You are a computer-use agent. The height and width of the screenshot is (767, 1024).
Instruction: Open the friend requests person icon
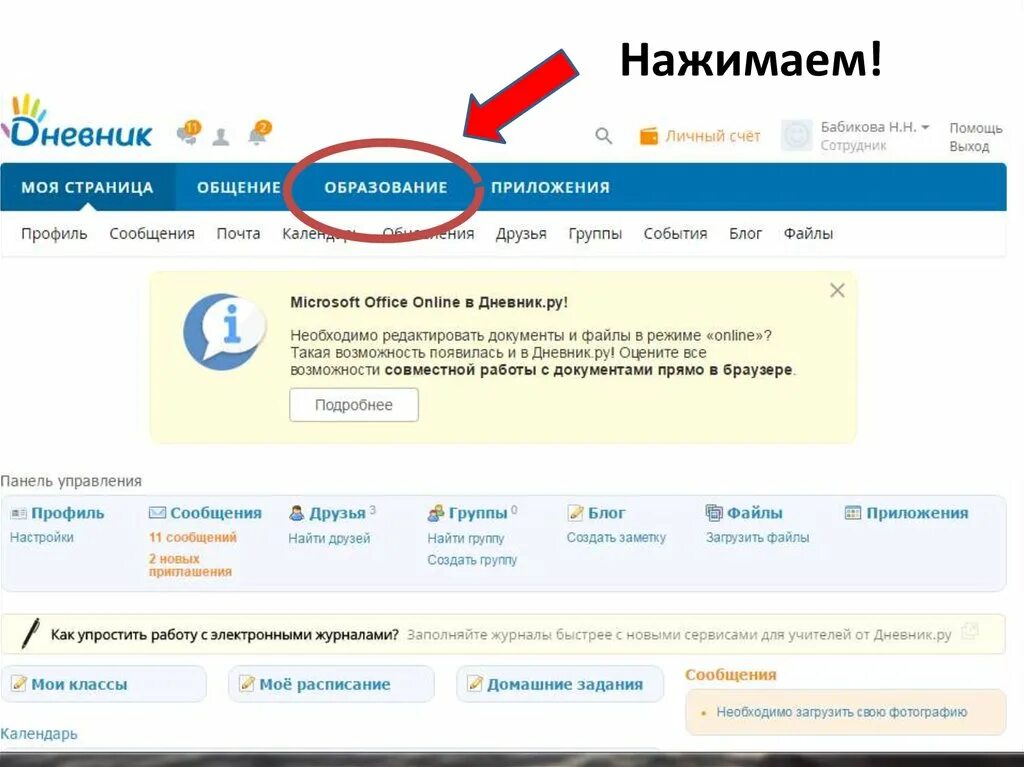[221, 137]
